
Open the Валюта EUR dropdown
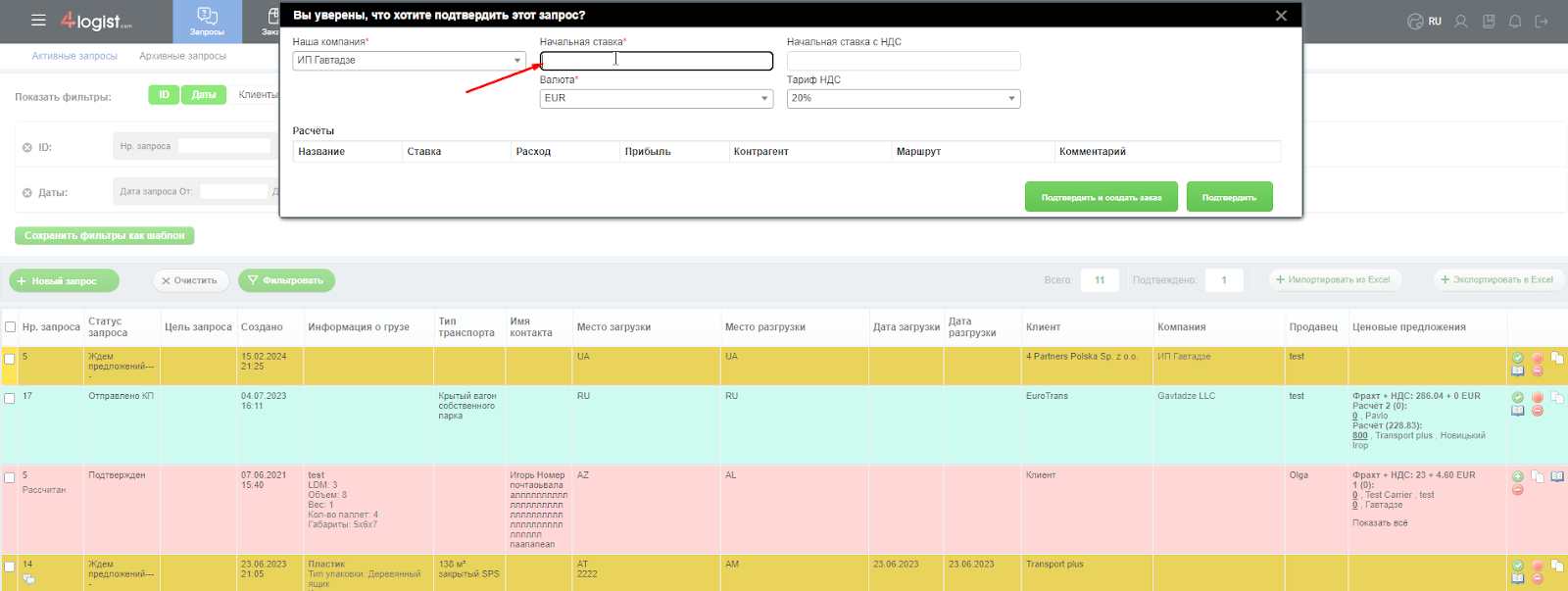click(657, 98)
